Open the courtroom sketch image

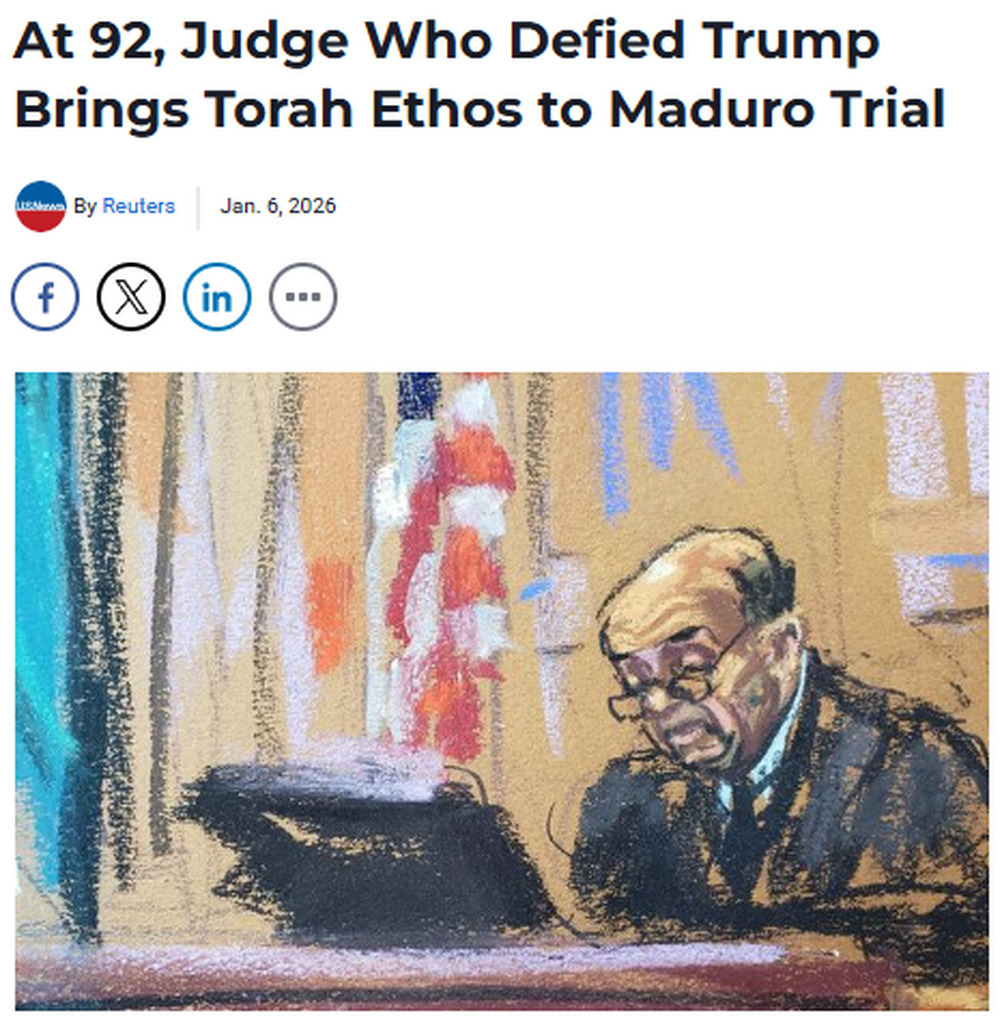[x=502, y=692]
